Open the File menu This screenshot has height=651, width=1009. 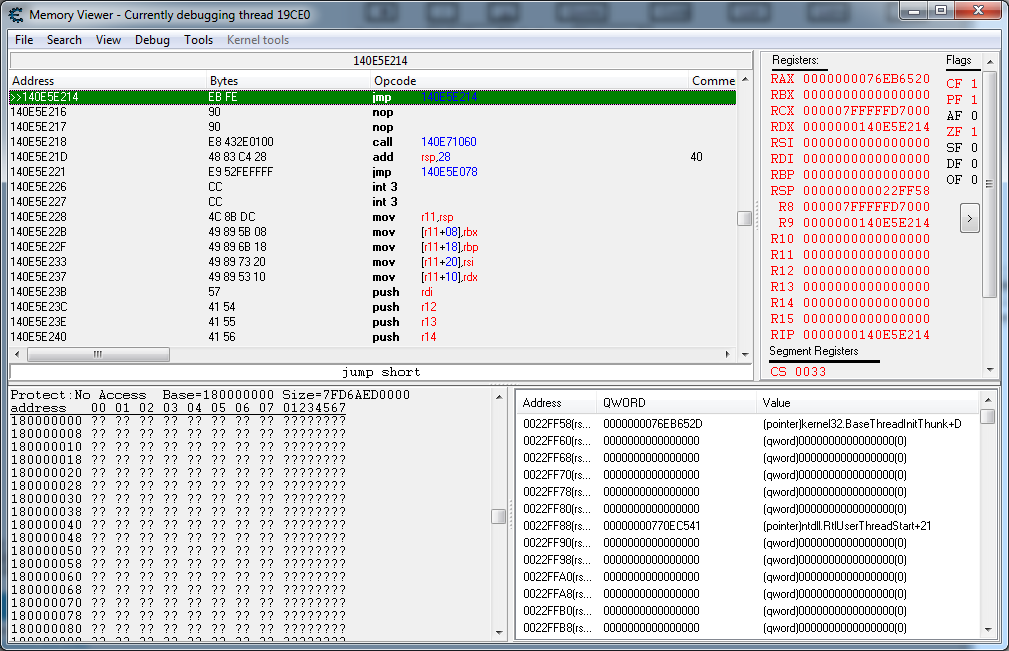[x=24, y=40]
